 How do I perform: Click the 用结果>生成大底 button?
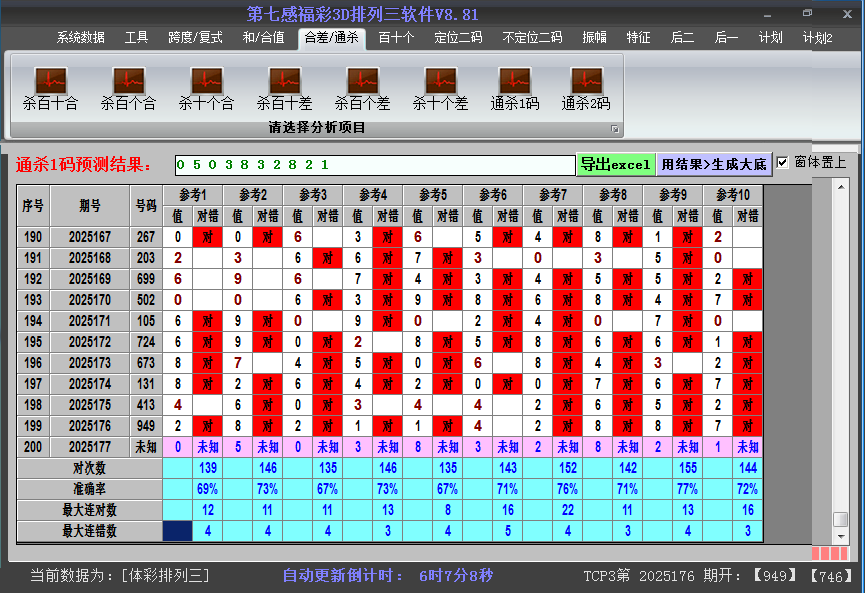[714, 164]
